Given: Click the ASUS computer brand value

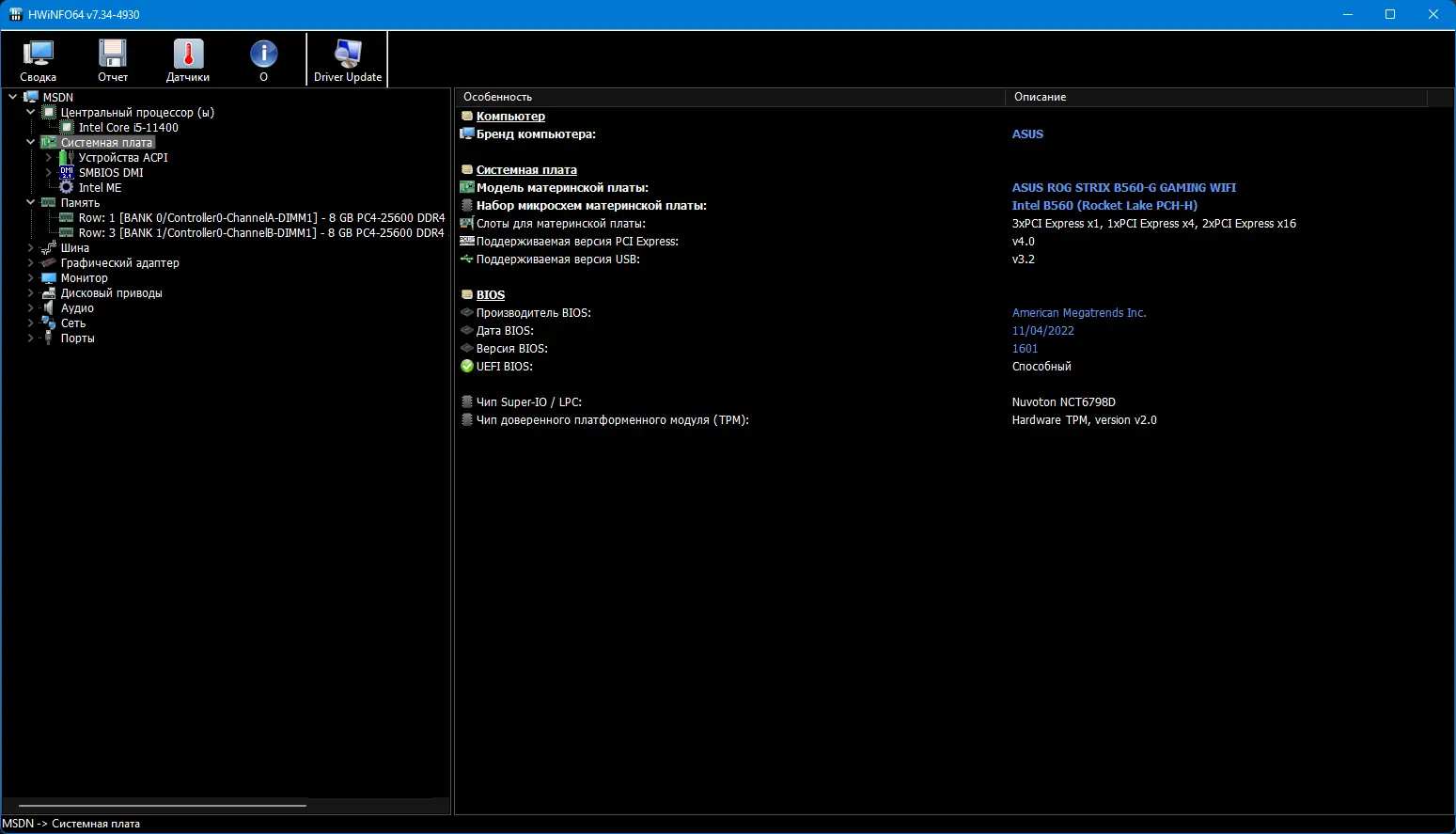Looking at the screenshot, I should [x=1027, y=134].
